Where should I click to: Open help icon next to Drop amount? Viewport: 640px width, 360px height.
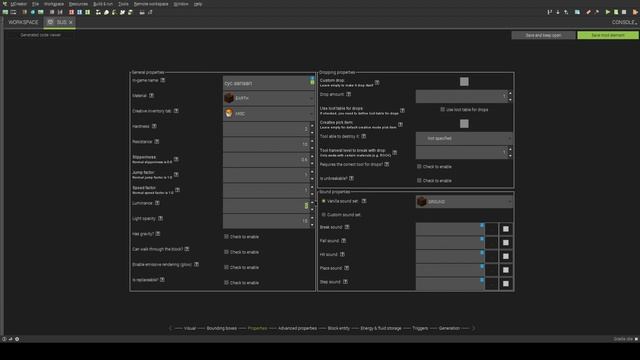point(349,94)
